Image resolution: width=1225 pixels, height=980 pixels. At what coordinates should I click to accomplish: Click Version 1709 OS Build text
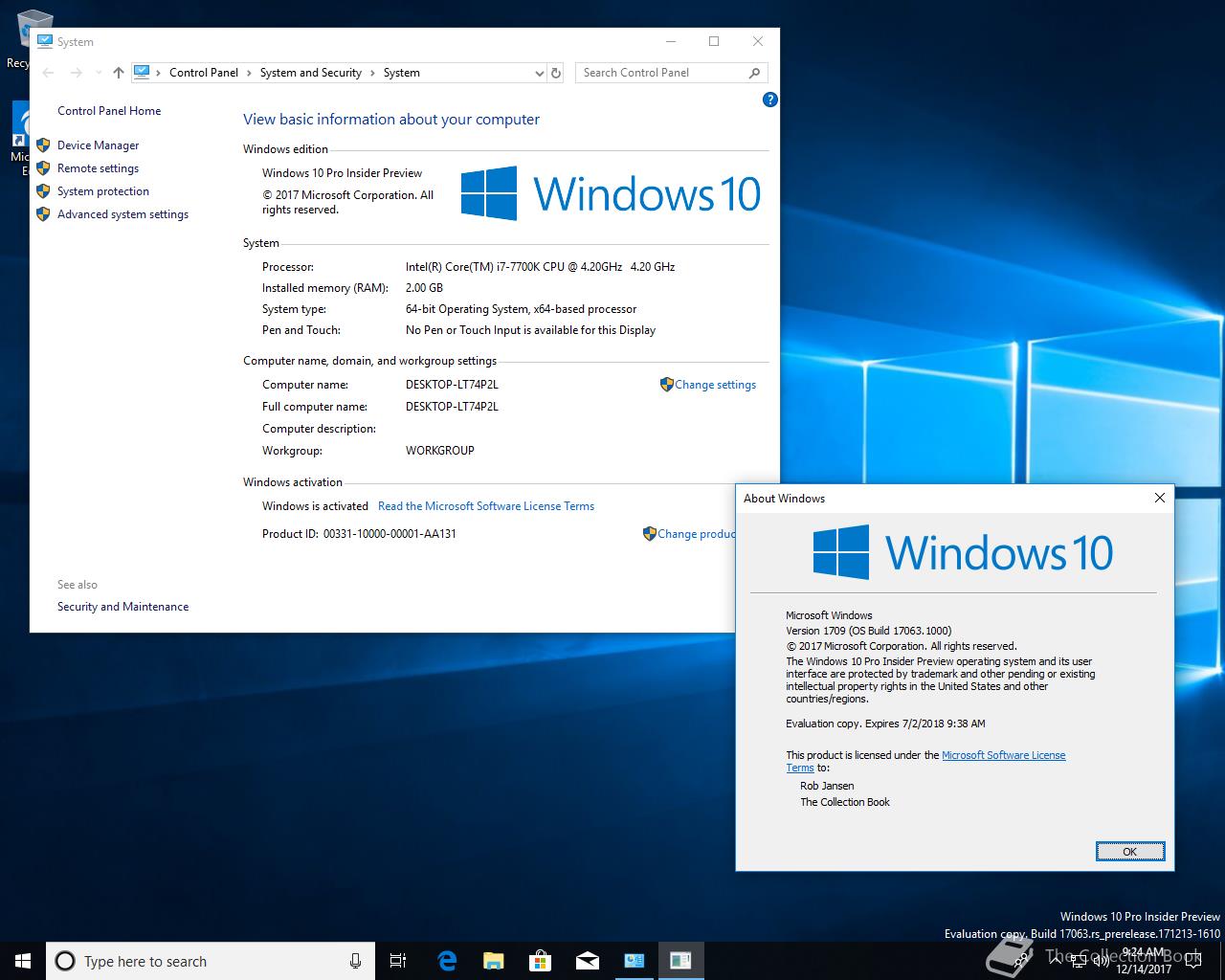(x=869, y=631)
